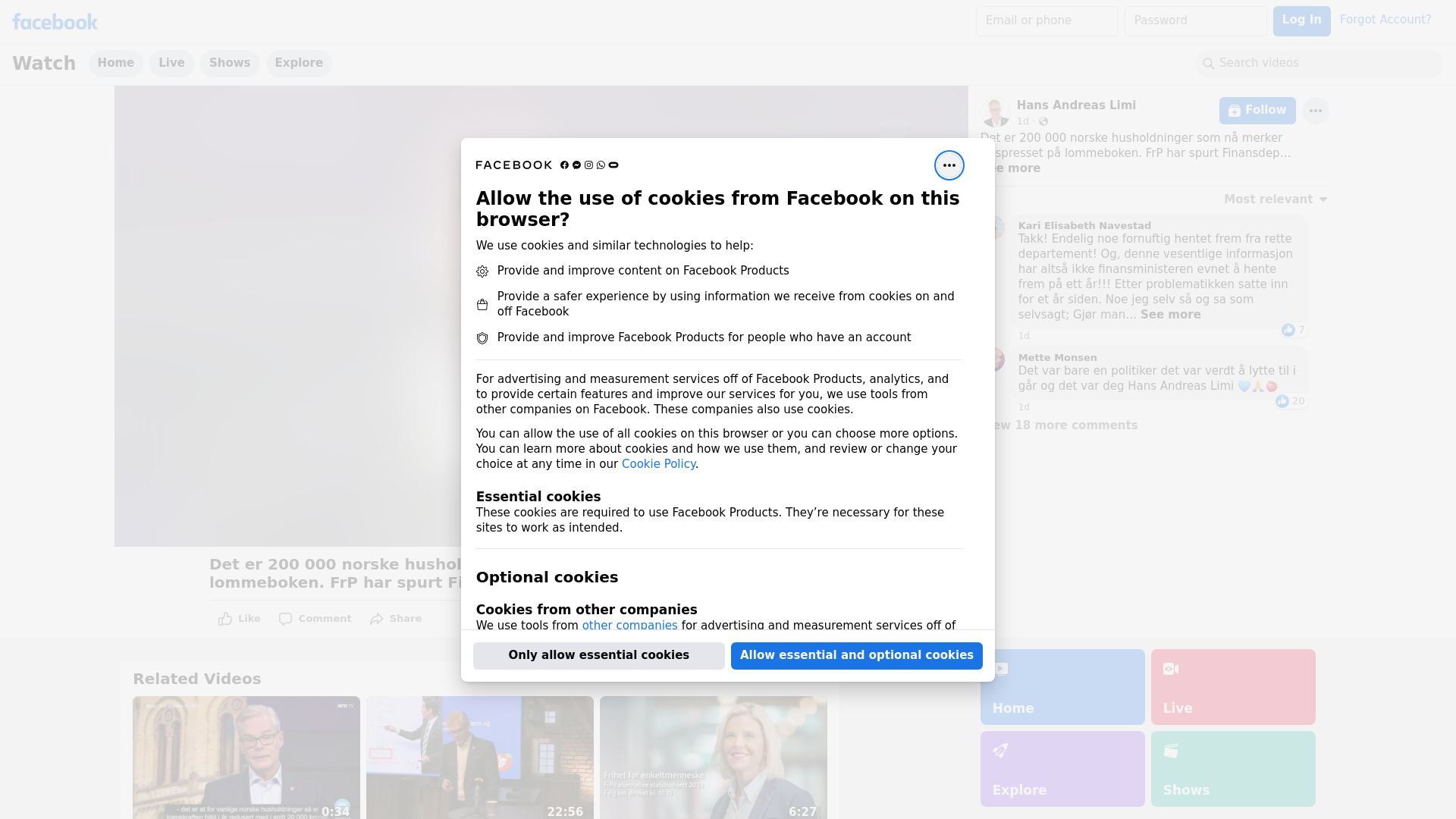Click the Share button below the video

click(x=396, y=619)
